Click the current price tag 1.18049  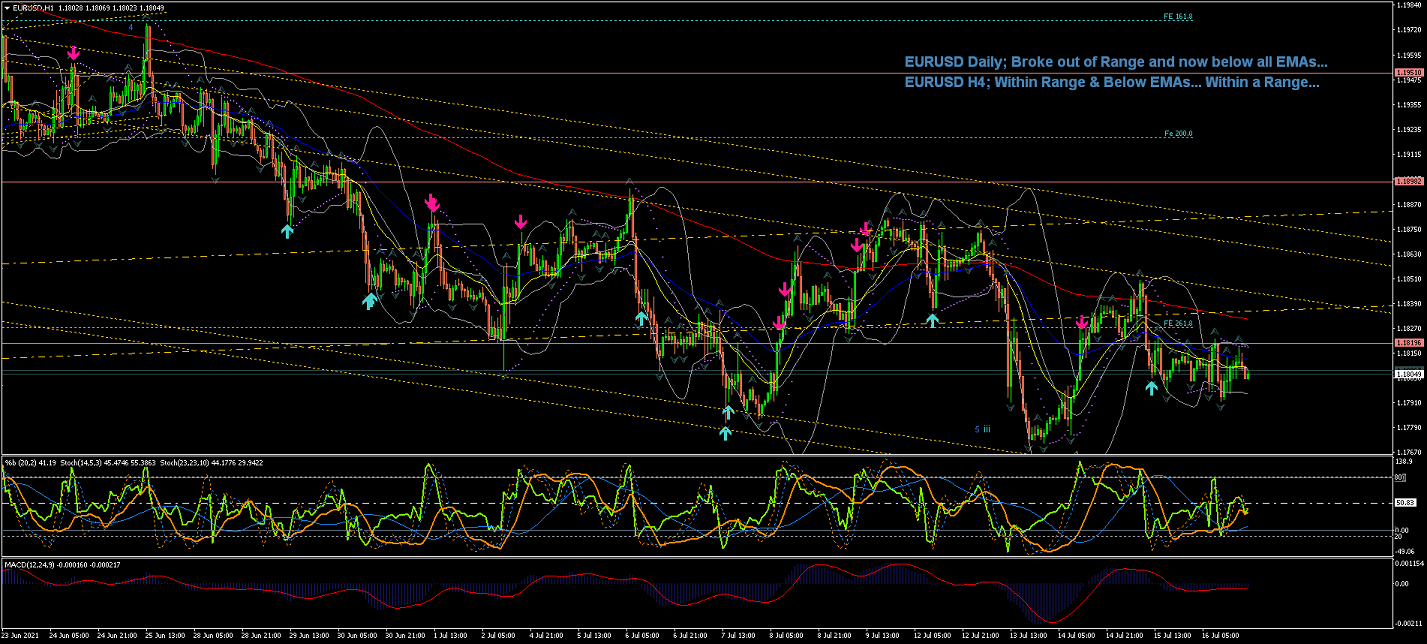tap(1408, 372)
